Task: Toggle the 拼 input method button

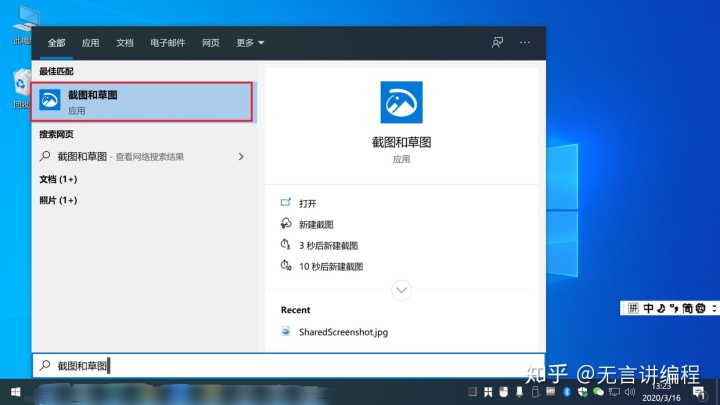Action: (633, 308)
